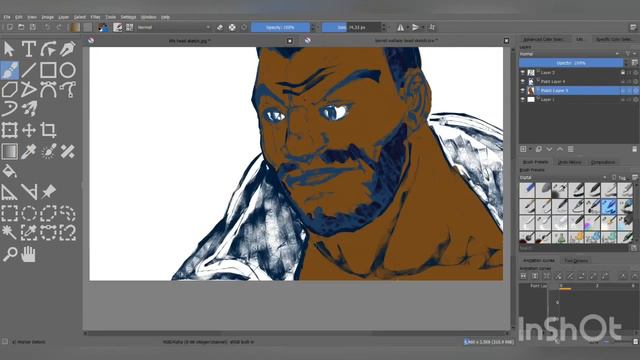Toggle preserve alpha in top toolbar
This screenshot has height=360, width=640.
coord(232,27)
